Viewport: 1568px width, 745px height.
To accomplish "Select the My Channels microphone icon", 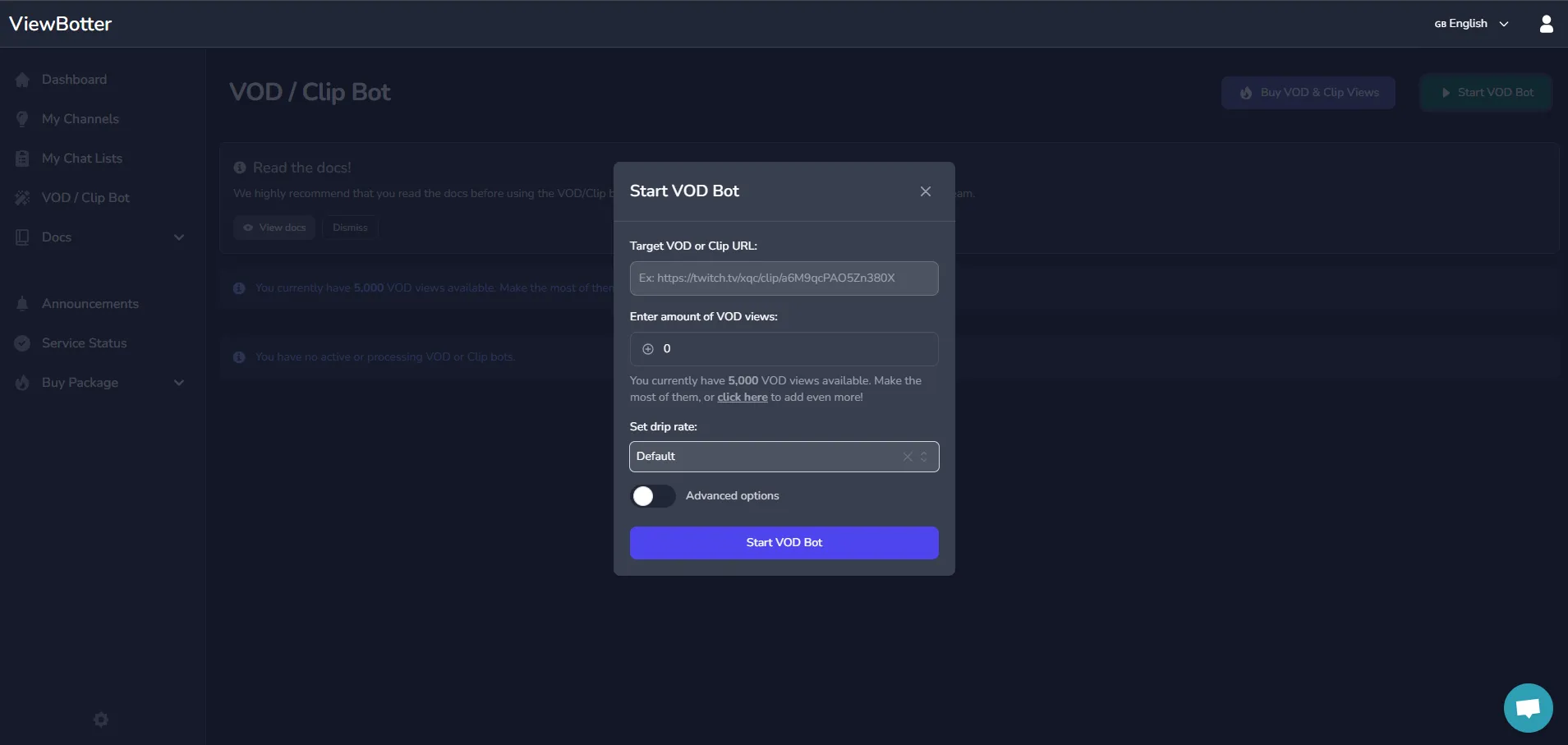I will (22, 118).
